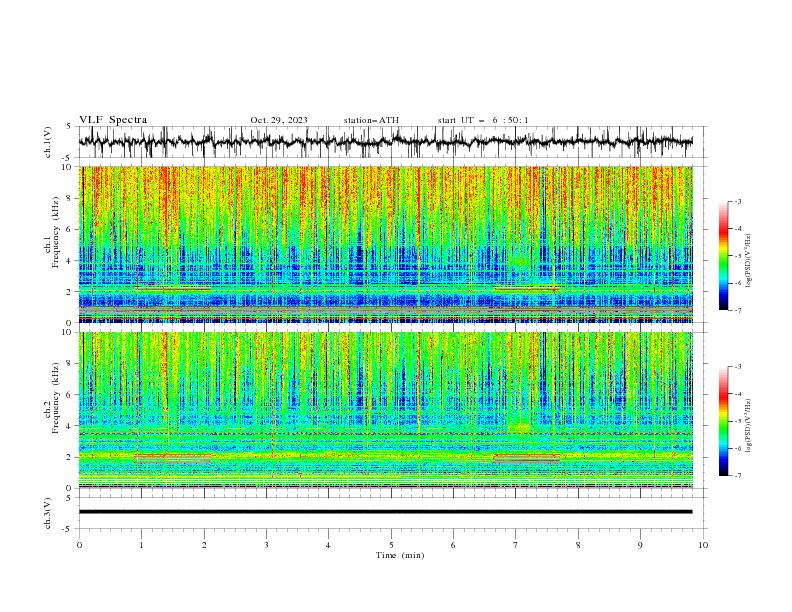792x612 pixels.
Task: Click the "ch.3(V)" axis label
Action: 48,513
